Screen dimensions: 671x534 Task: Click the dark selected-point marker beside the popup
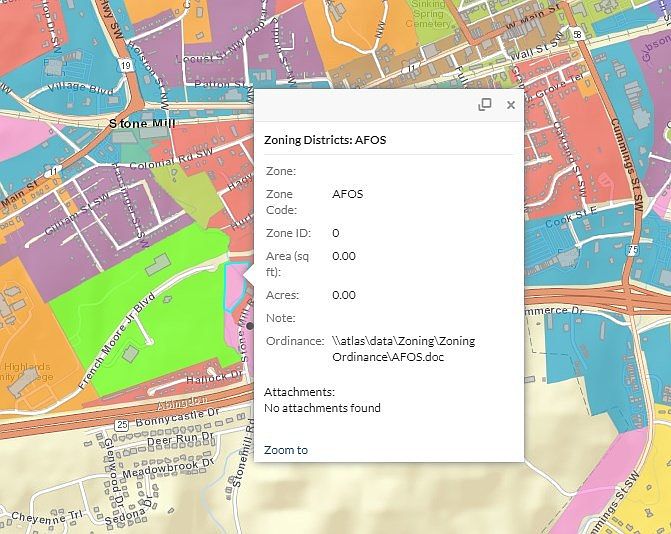click(x=250, y=325)
